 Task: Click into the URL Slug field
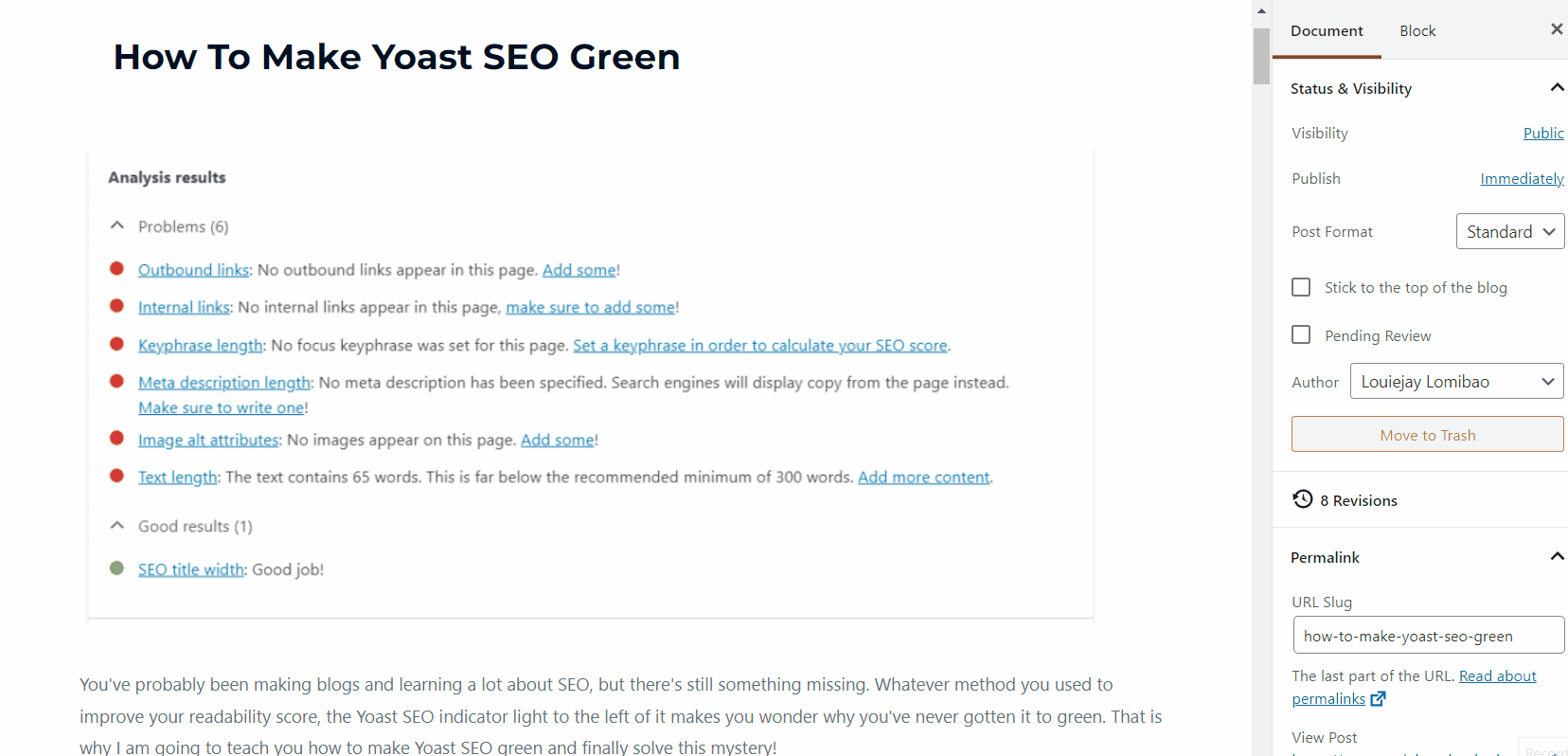1429,635
